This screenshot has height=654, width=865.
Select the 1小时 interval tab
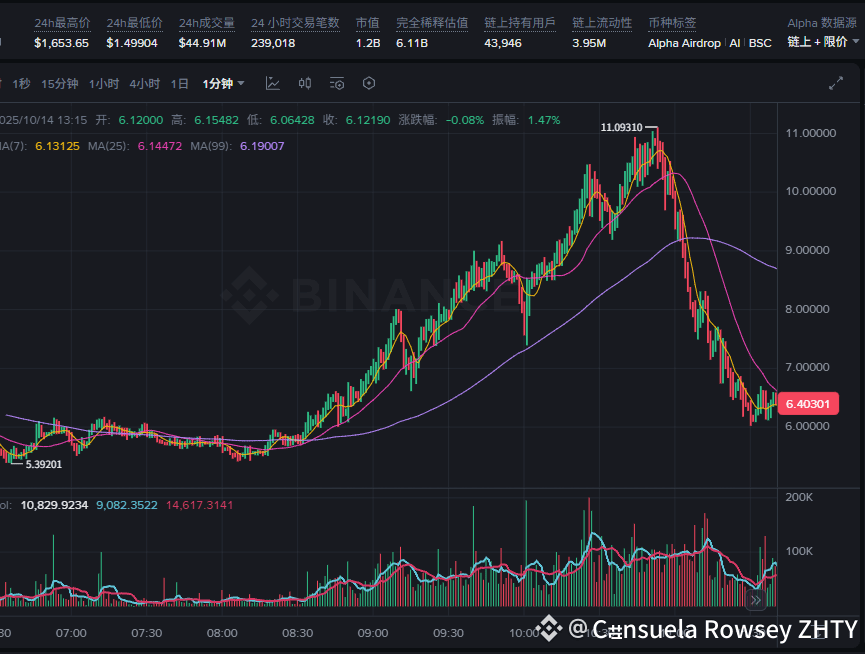[x=104, y=84]
